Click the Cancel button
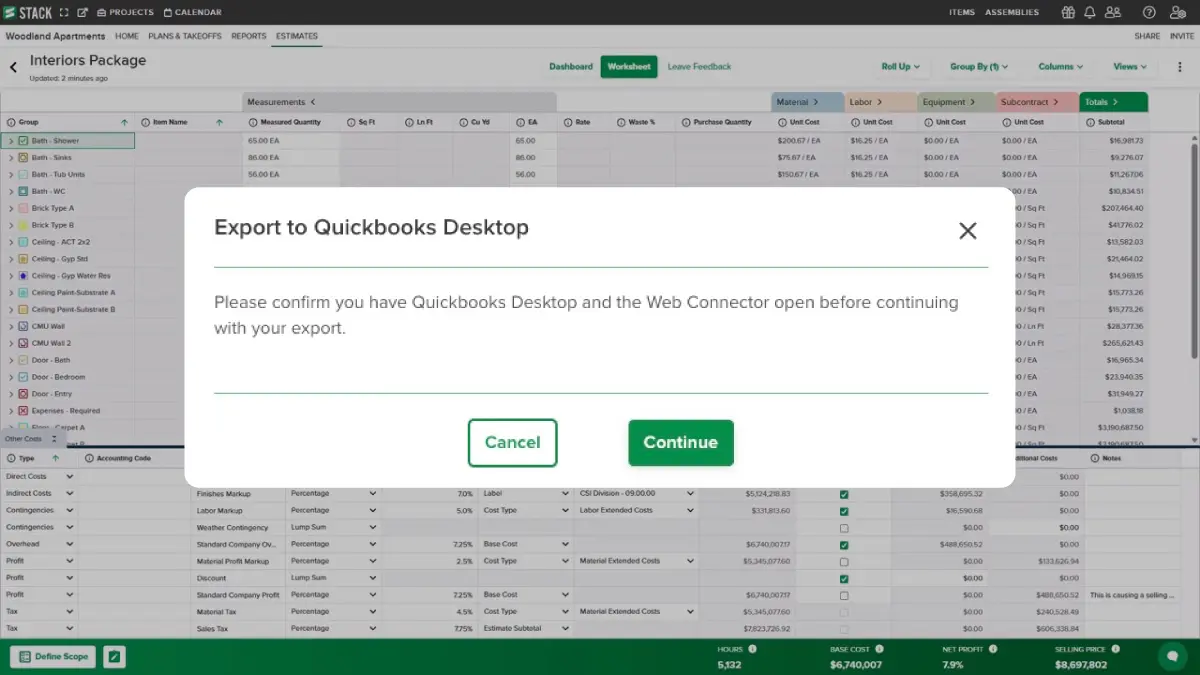The height and width of the screenshot is (675, 1200). pyautogui.click(x=512, y=443)
